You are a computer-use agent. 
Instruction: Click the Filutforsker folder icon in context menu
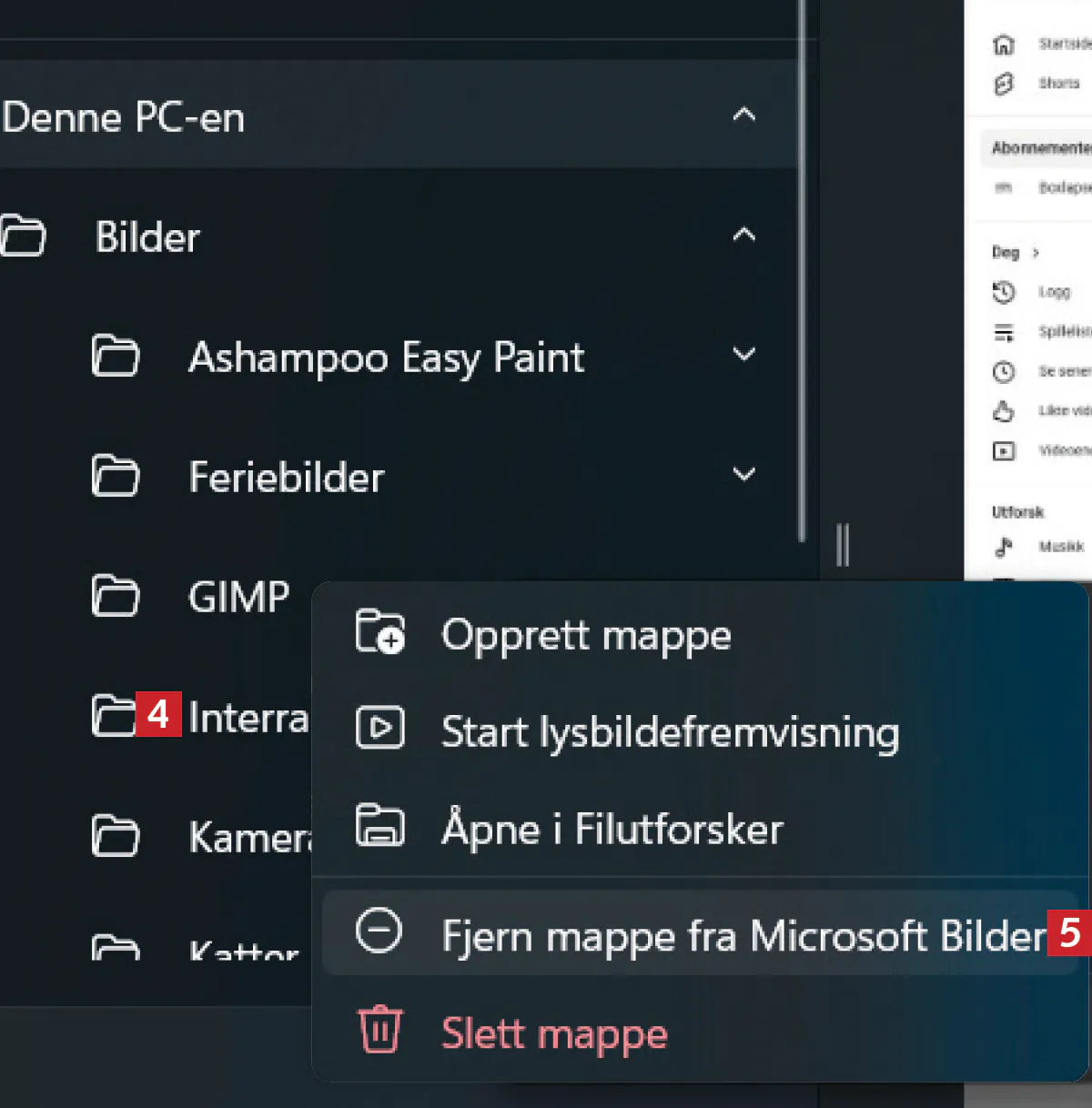tap(379, 825)
